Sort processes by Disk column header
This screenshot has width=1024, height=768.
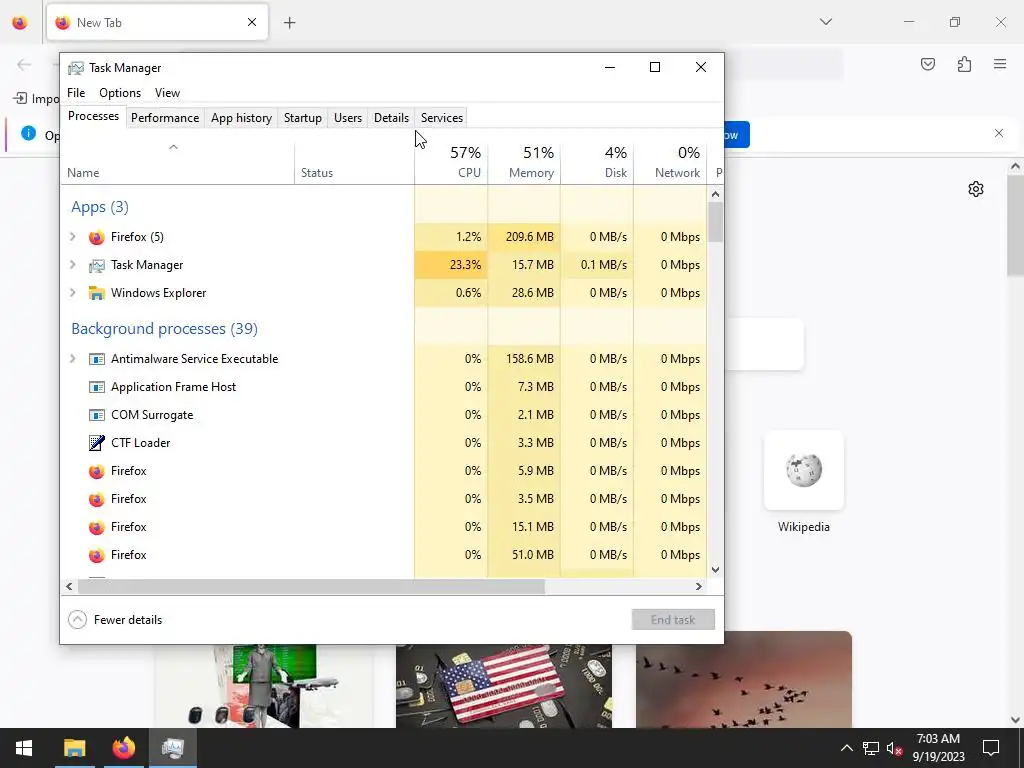(598, 162)
